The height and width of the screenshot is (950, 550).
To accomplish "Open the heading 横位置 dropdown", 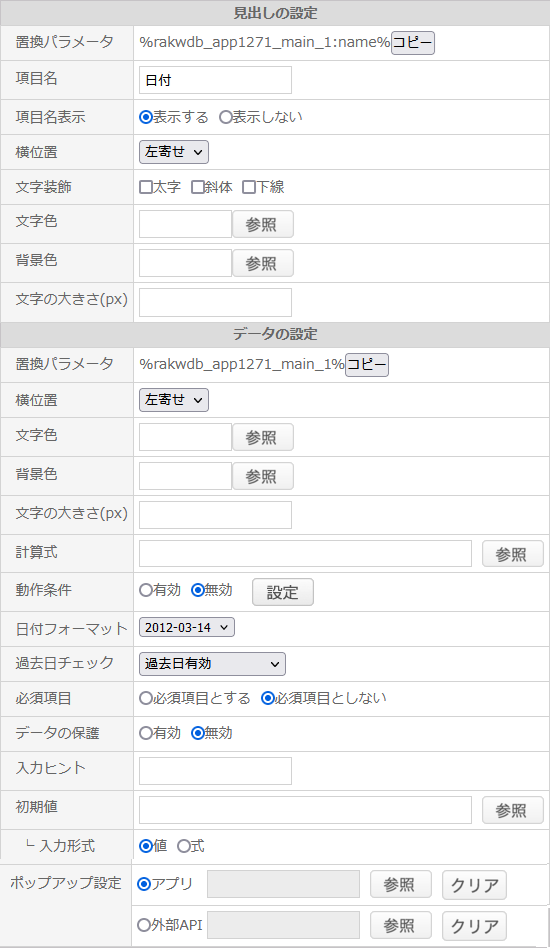I will tap(174, 152).
